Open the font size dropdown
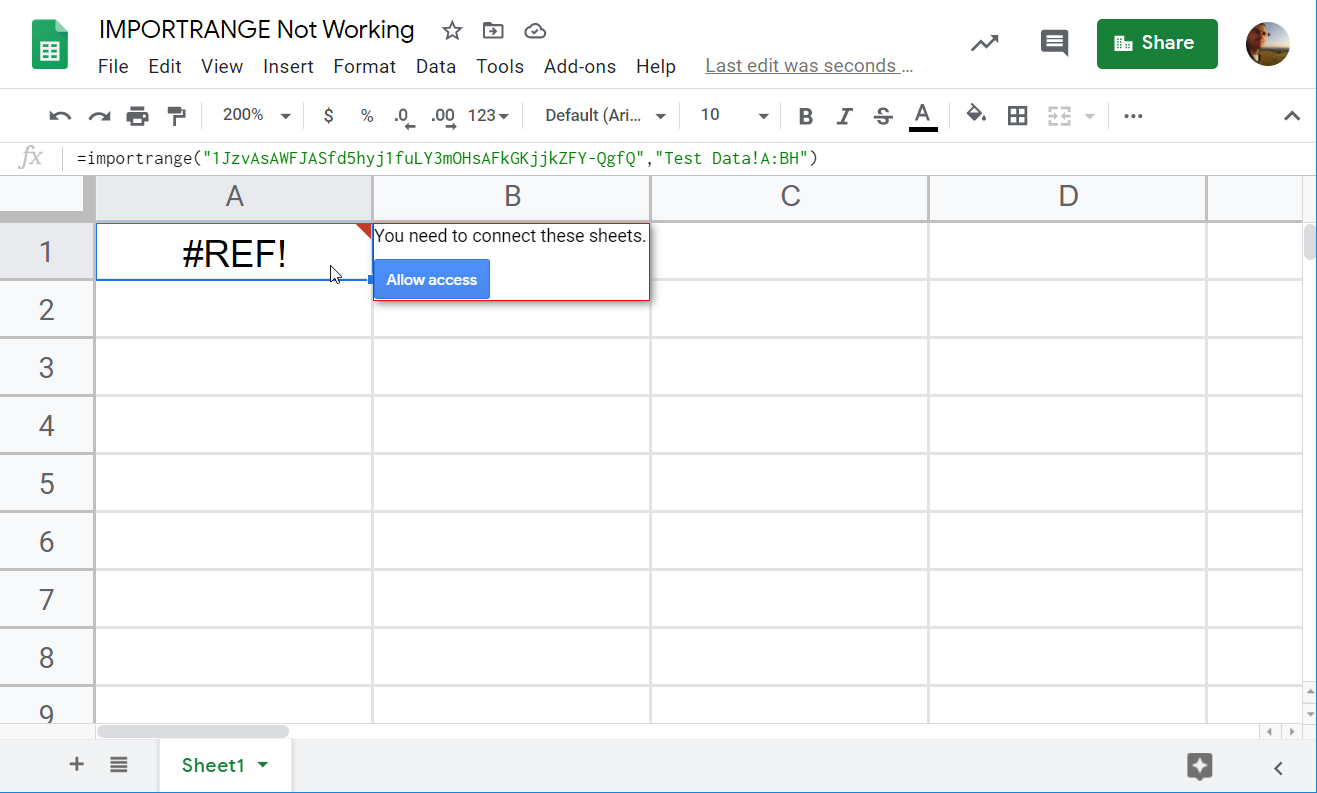1317x793 pixels. click(733, 116)
